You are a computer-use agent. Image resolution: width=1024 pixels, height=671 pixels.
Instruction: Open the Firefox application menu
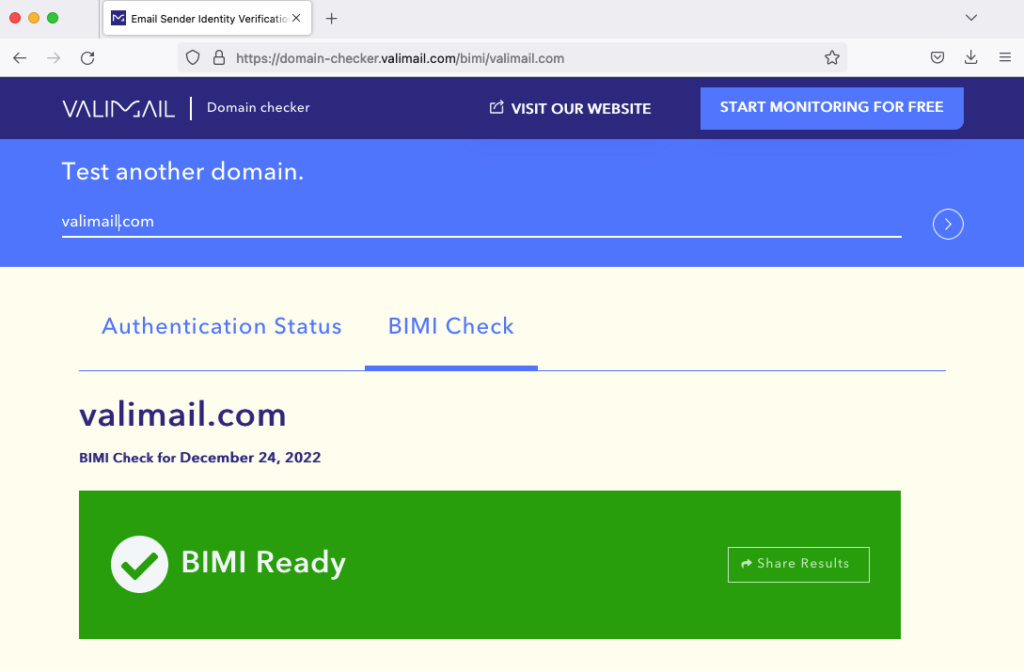point(1005,57)
